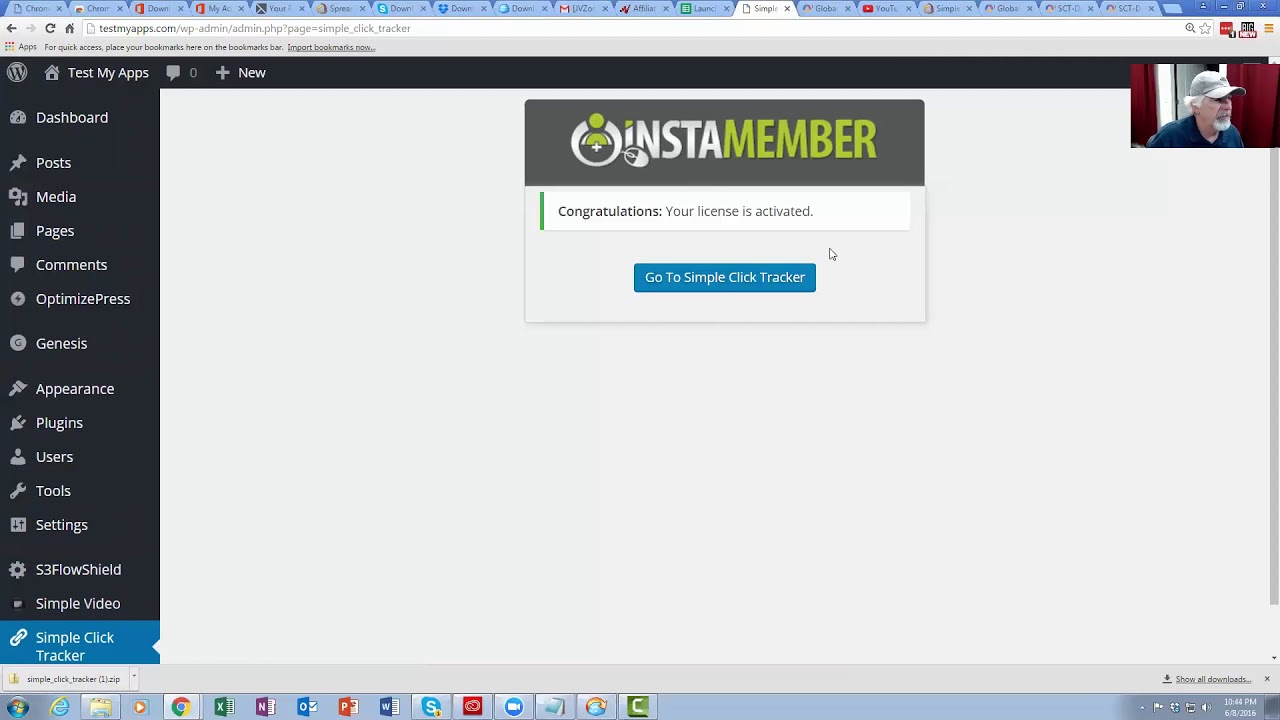Viewport: 1280px width, 720px height.
Task: Select Simple Click Tracker in the sidebar
Action: click(x=80, y=645)
